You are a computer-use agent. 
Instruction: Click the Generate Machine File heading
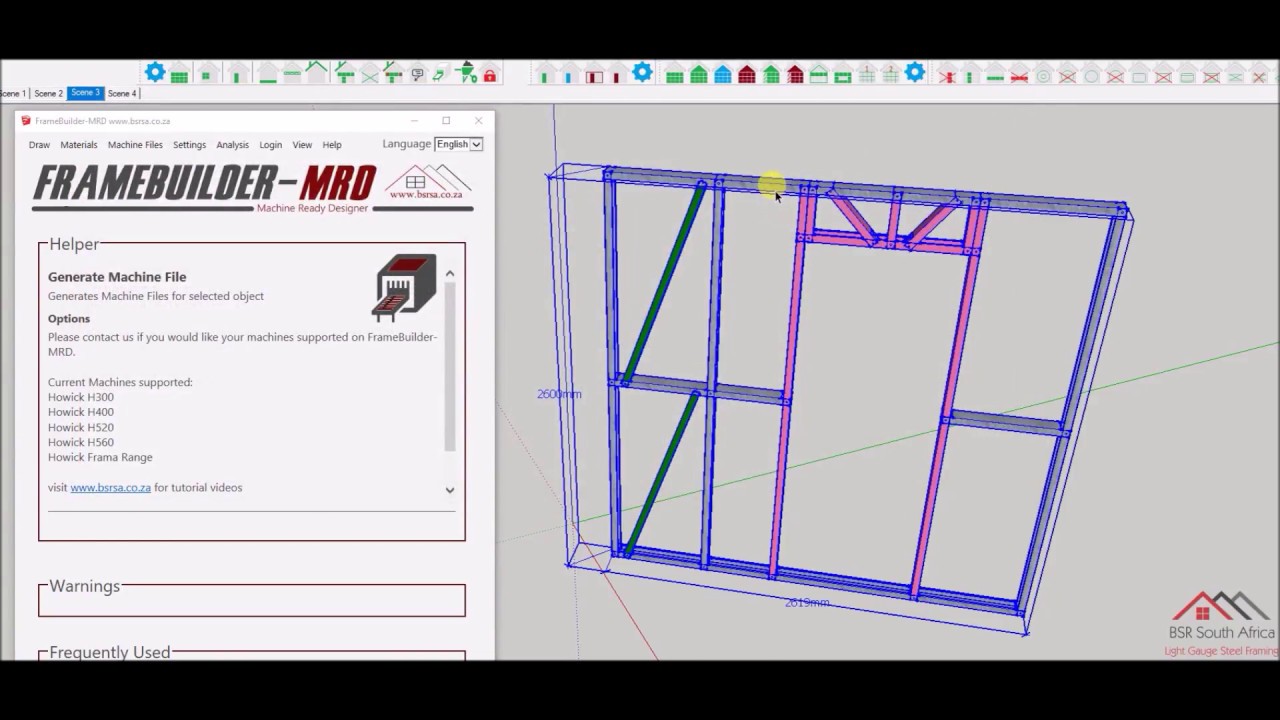tap(117, 277)
